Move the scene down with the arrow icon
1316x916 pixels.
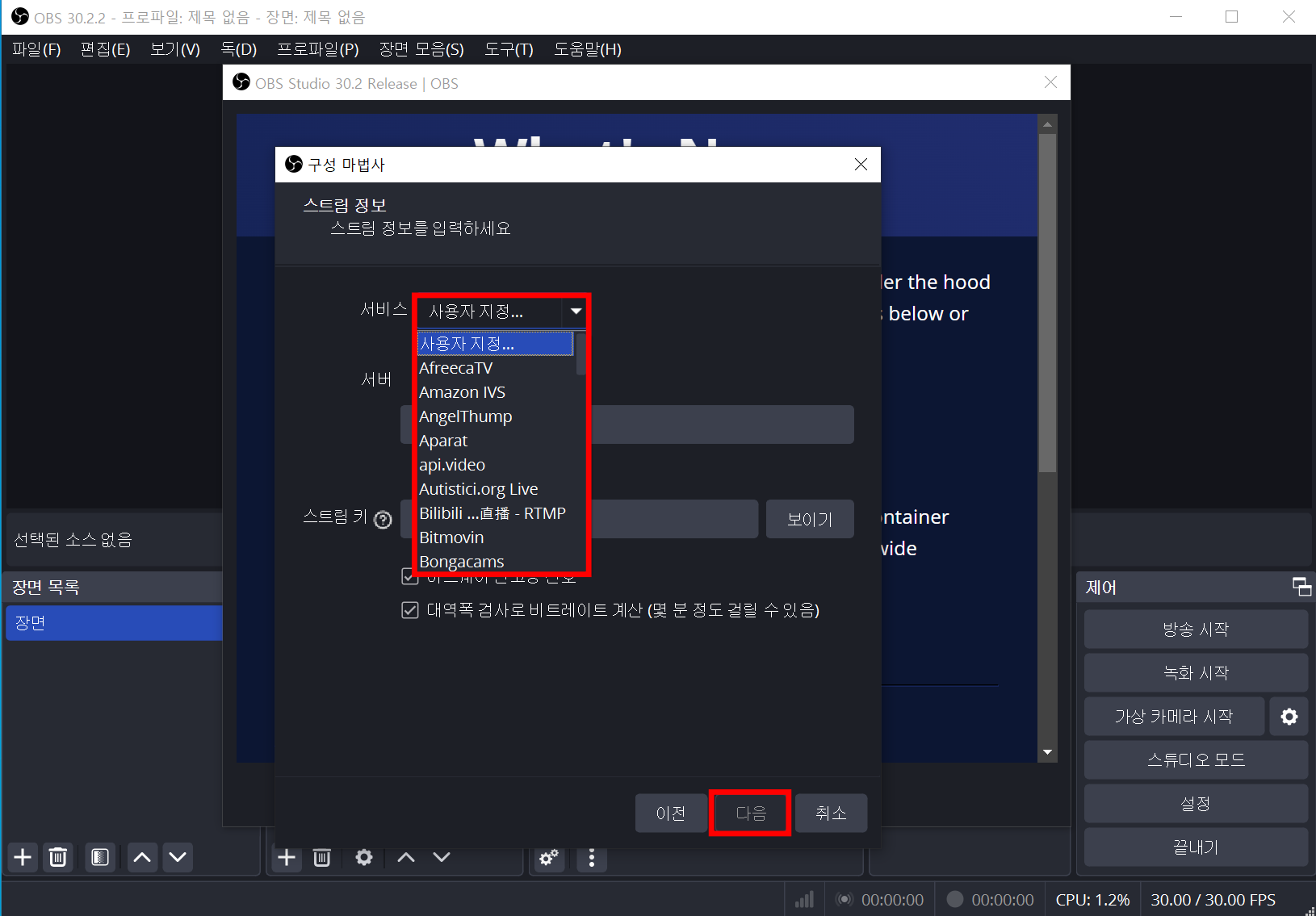pyautogui.click(x=178, y=857)
